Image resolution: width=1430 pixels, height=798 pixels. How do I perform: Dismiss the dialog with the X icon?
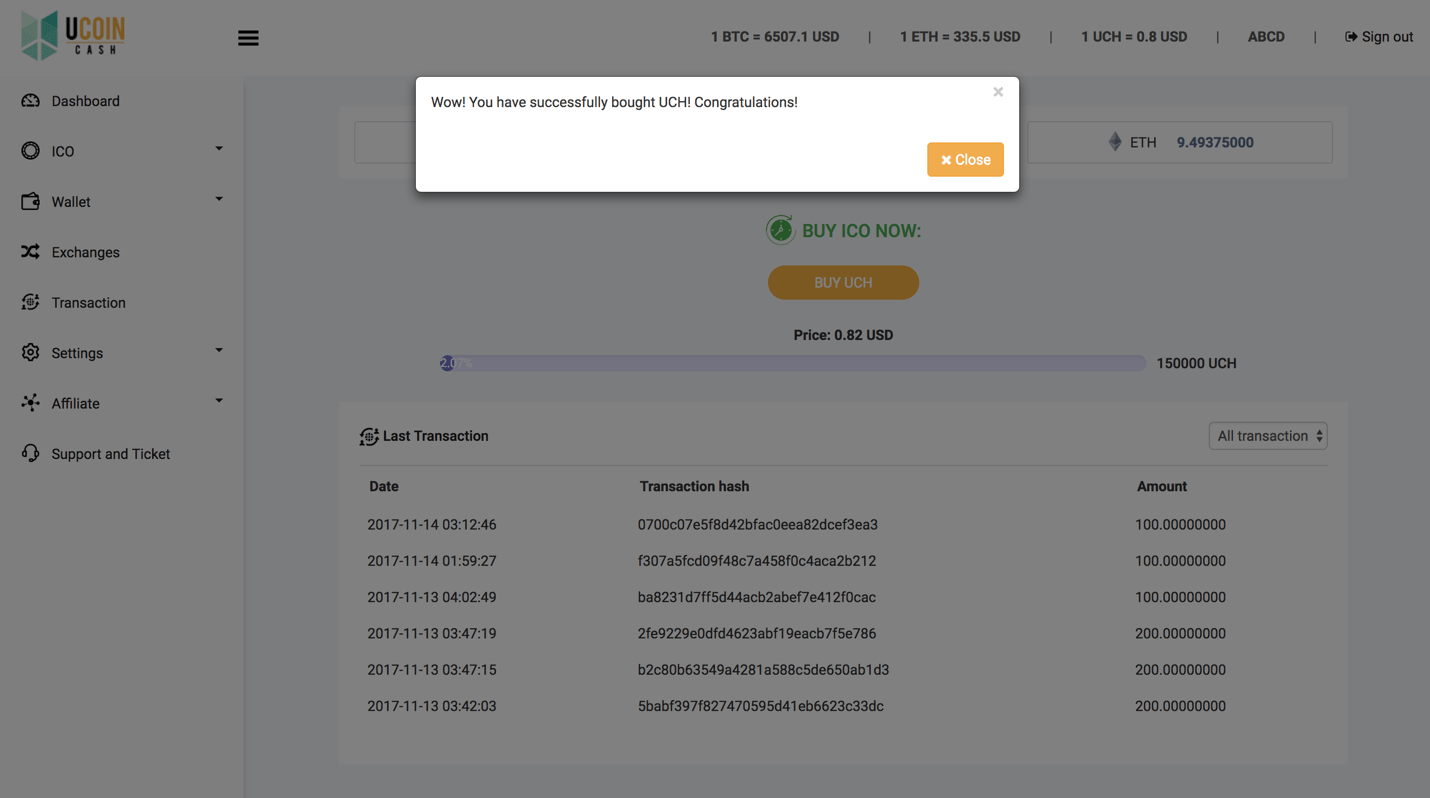(x=998, y=92)
